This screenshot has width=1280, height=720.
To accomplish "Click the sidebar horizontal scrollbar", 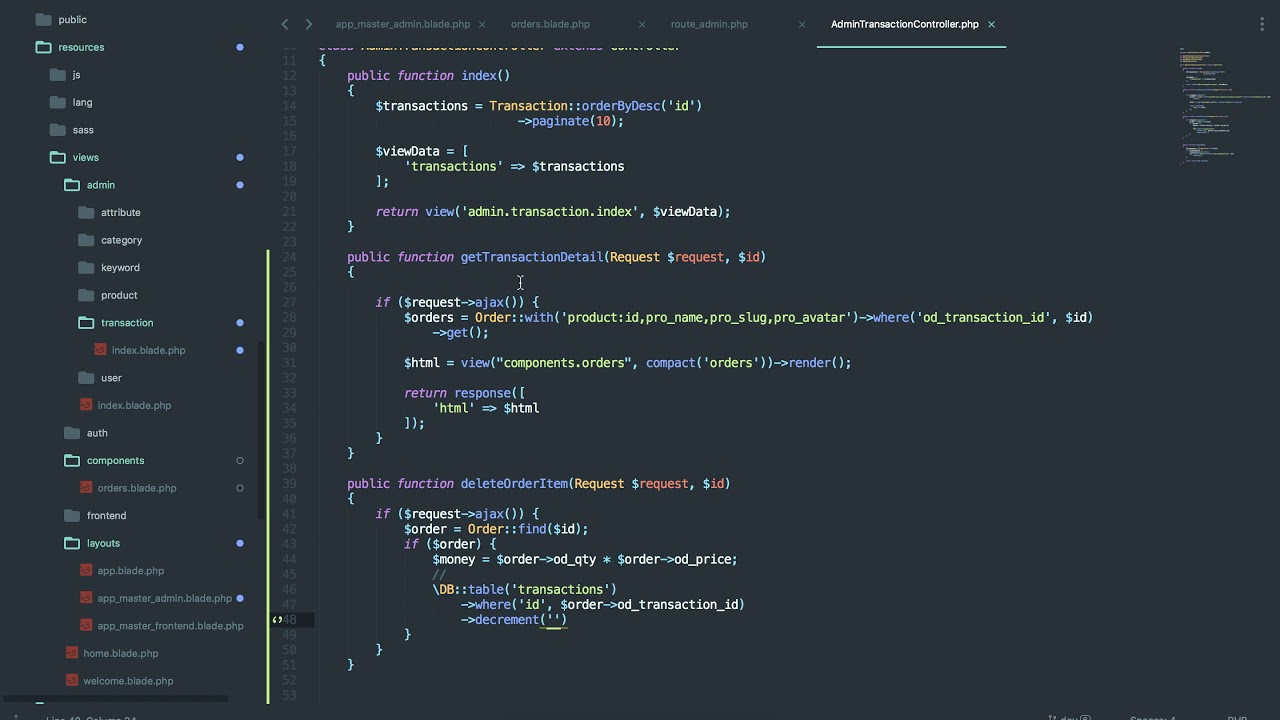I will coord(115,699).
